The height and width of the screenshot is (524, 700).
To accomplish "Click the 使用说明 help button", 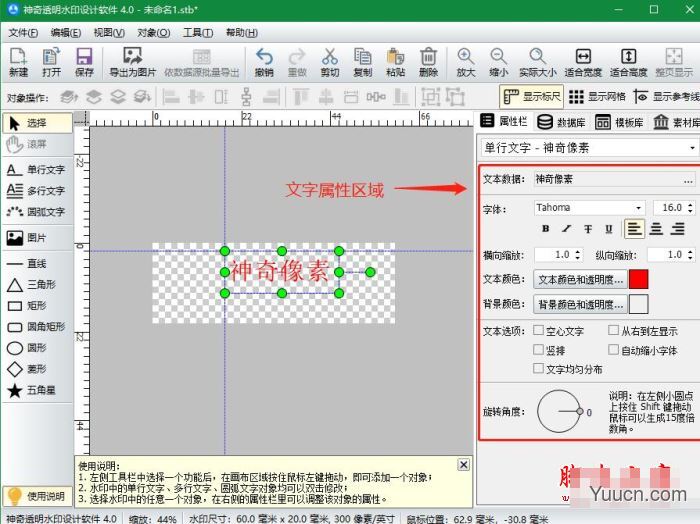I will tap(38, 496).
